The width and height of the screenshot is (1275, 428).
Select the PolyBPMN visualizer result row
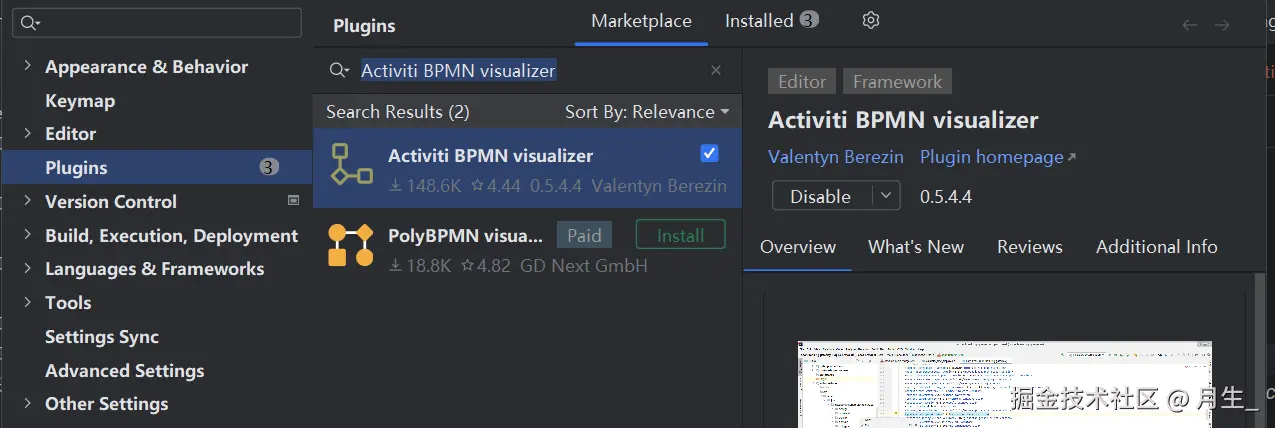pyautogui.click(x=528, y=247)
